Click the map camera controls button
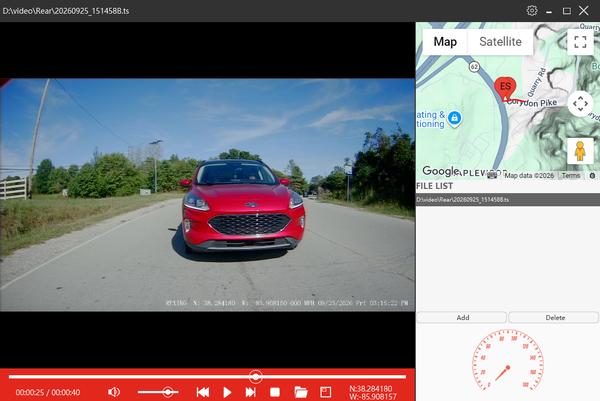This screenshot has width=600, height=401. coord(580,104)
